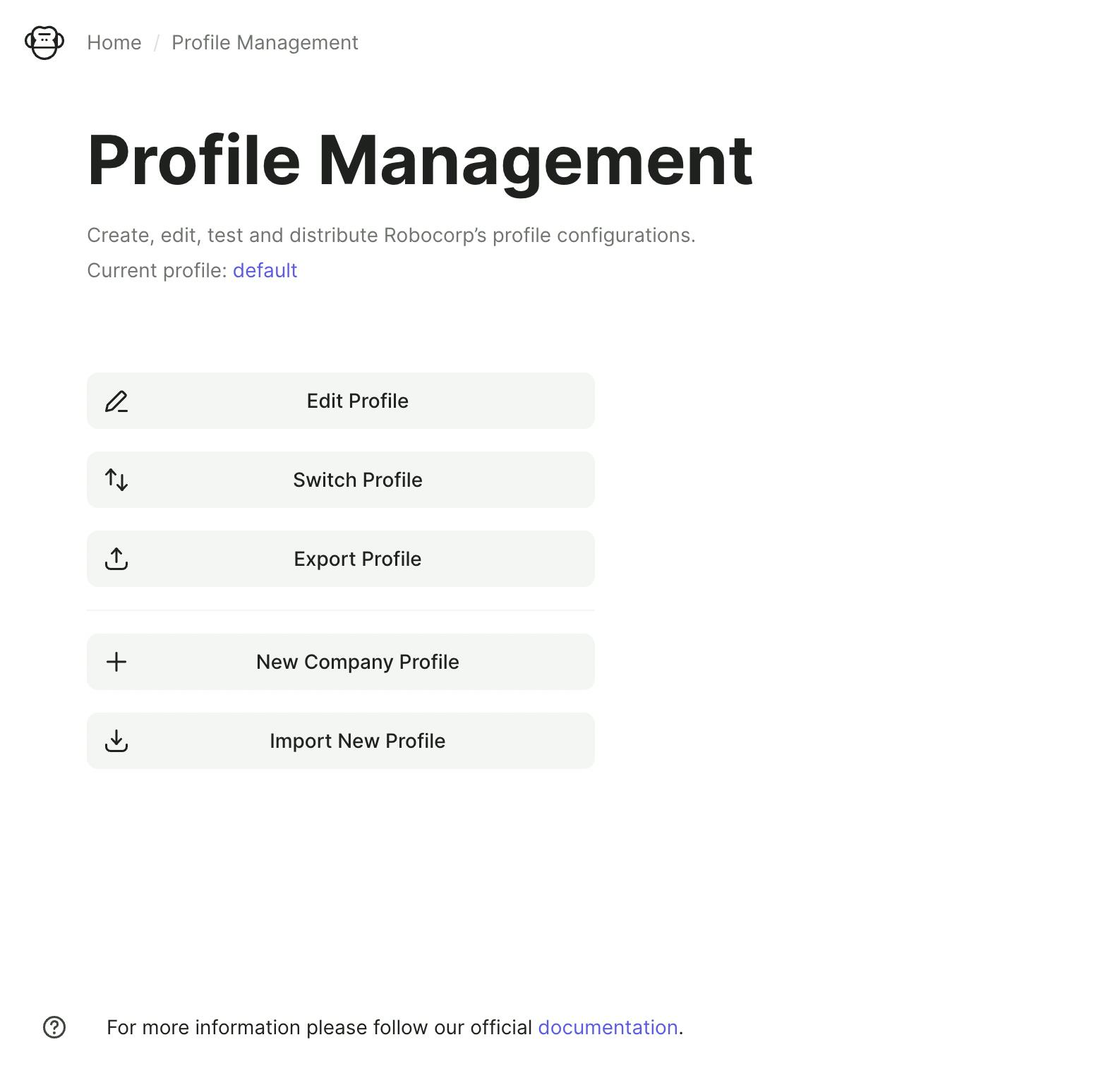Choose Import New Profile

click(341, 741)
